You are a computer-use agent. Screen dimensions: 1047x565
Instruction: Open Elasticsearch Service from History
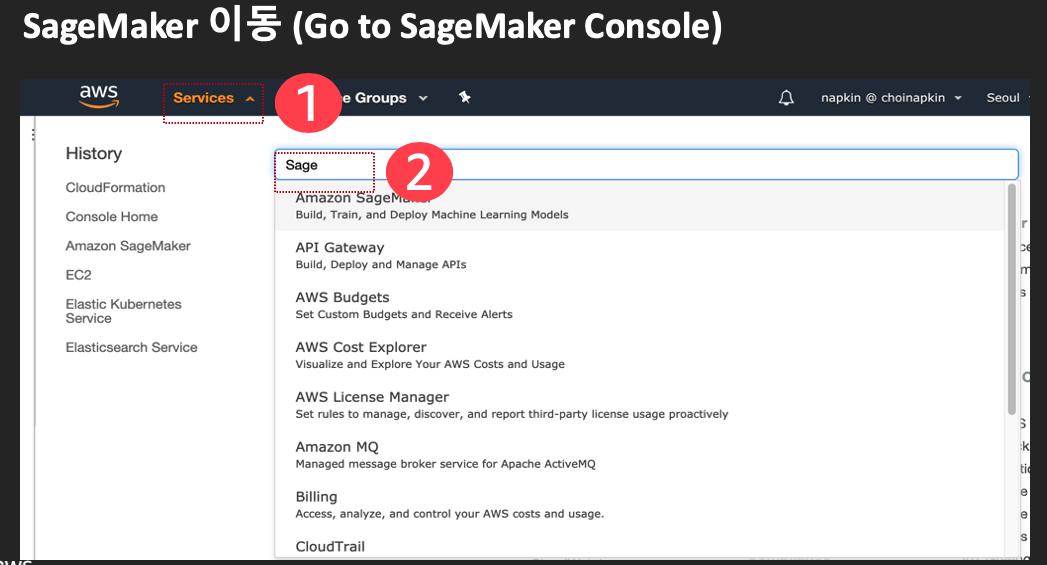(131, 347)
